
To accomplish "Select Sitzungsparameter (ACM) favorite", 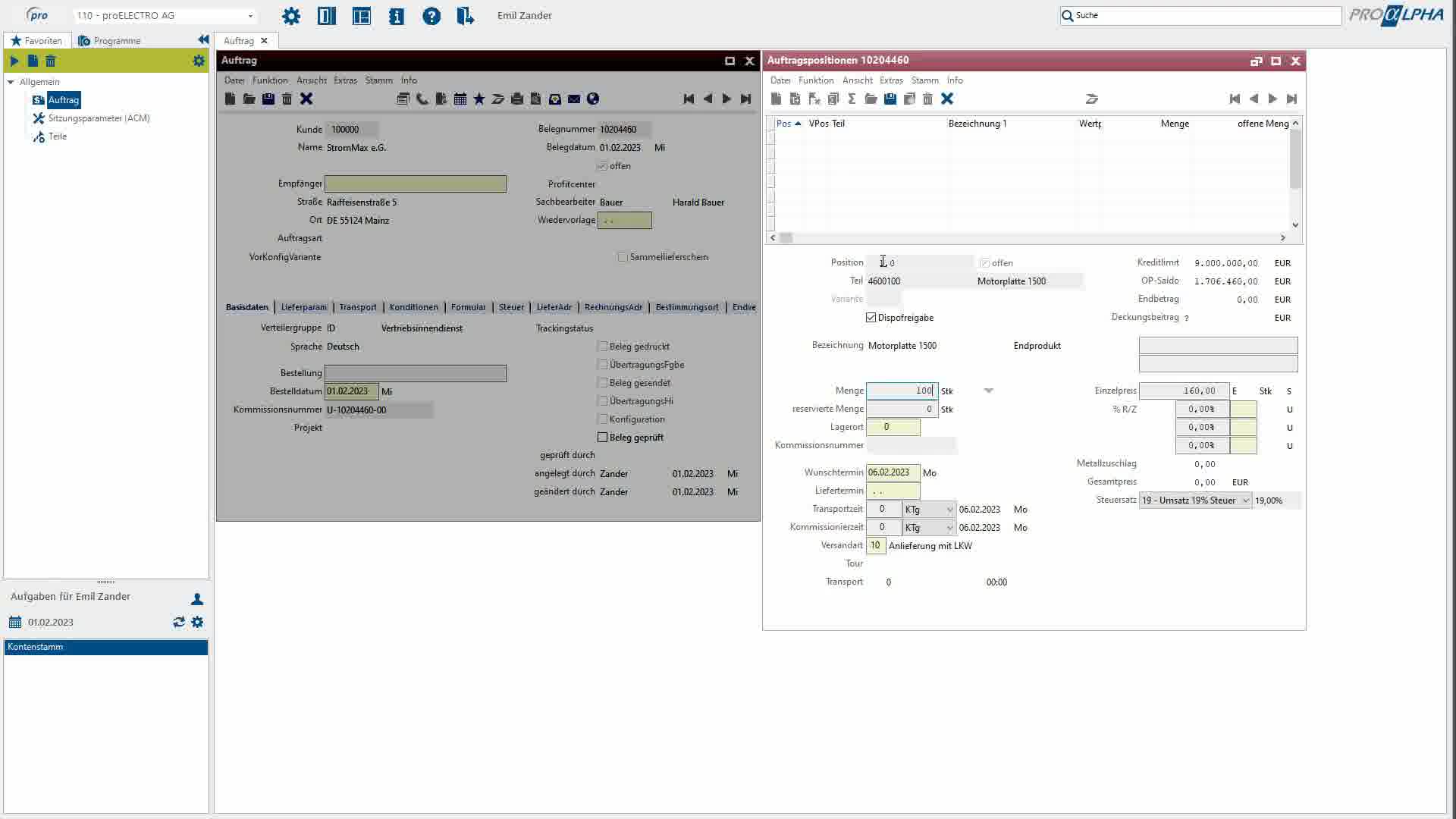I will 99,118.
